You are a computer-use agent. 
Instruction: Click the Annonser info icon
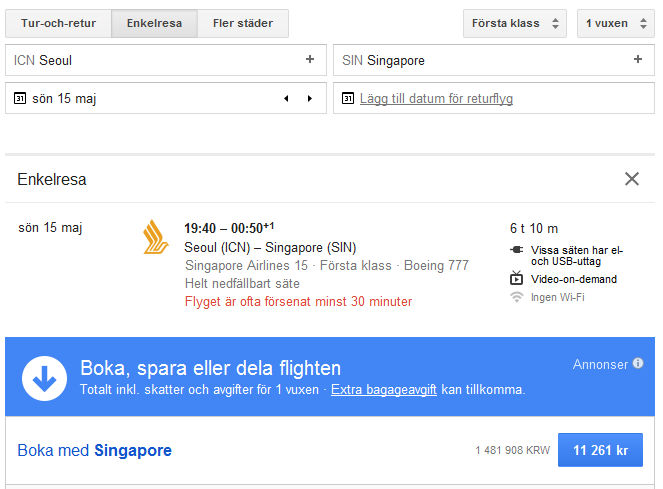tap(638, 364)
